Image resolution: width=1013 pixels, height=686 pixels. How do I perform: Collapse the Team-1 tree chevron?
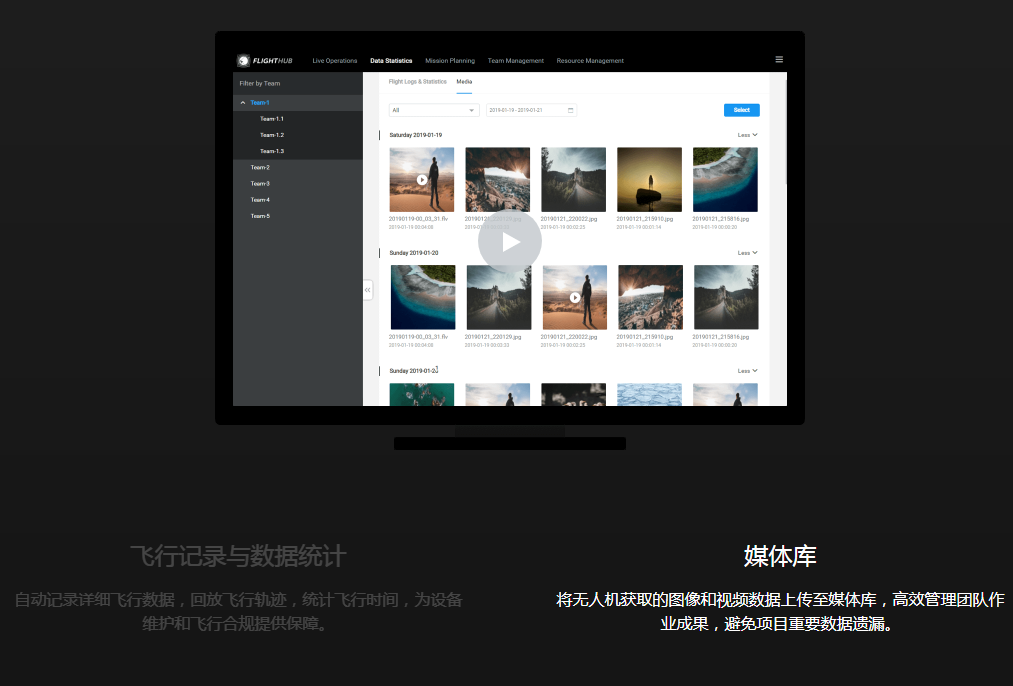pos(243,103)
